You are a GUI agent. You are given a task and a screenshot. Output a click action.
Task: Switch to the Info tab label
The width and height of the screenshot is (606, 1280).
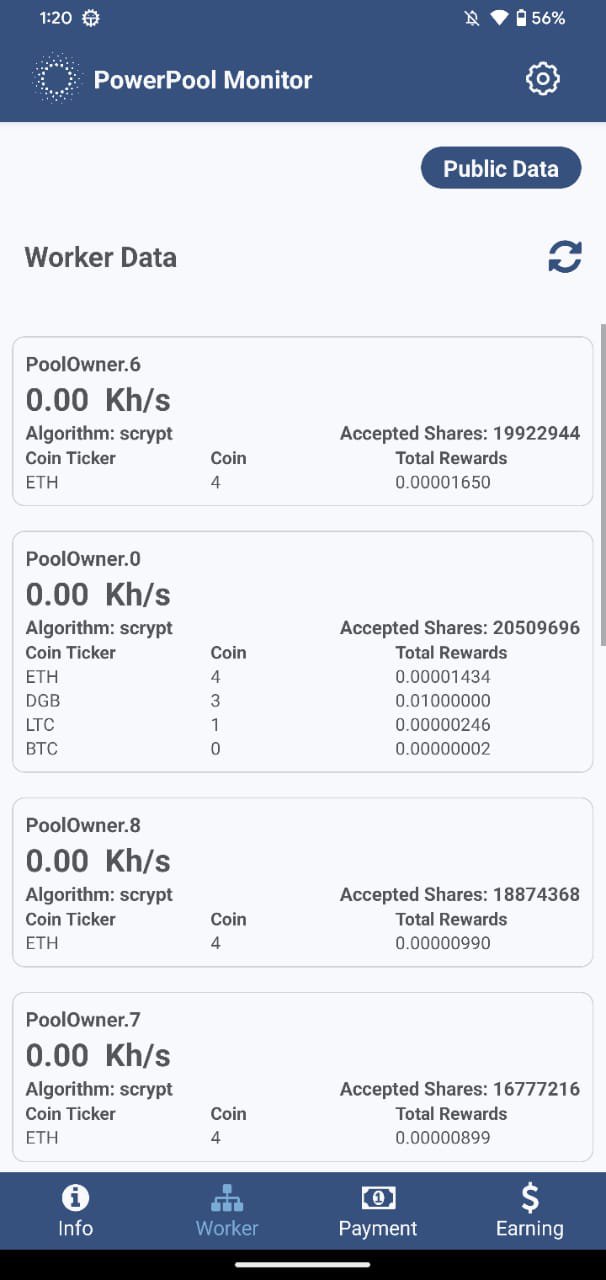coord(75,1228)
